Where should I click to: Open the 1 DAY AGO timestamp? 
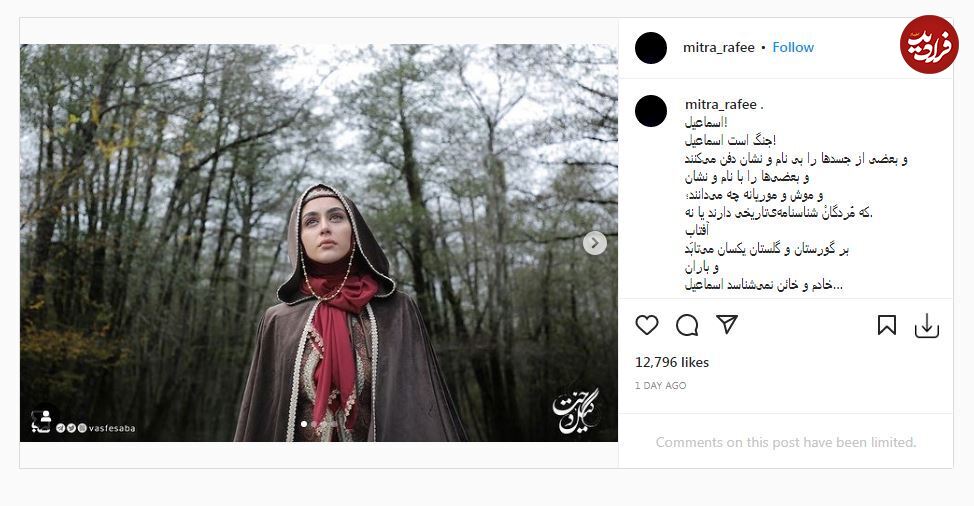[660, 386]
